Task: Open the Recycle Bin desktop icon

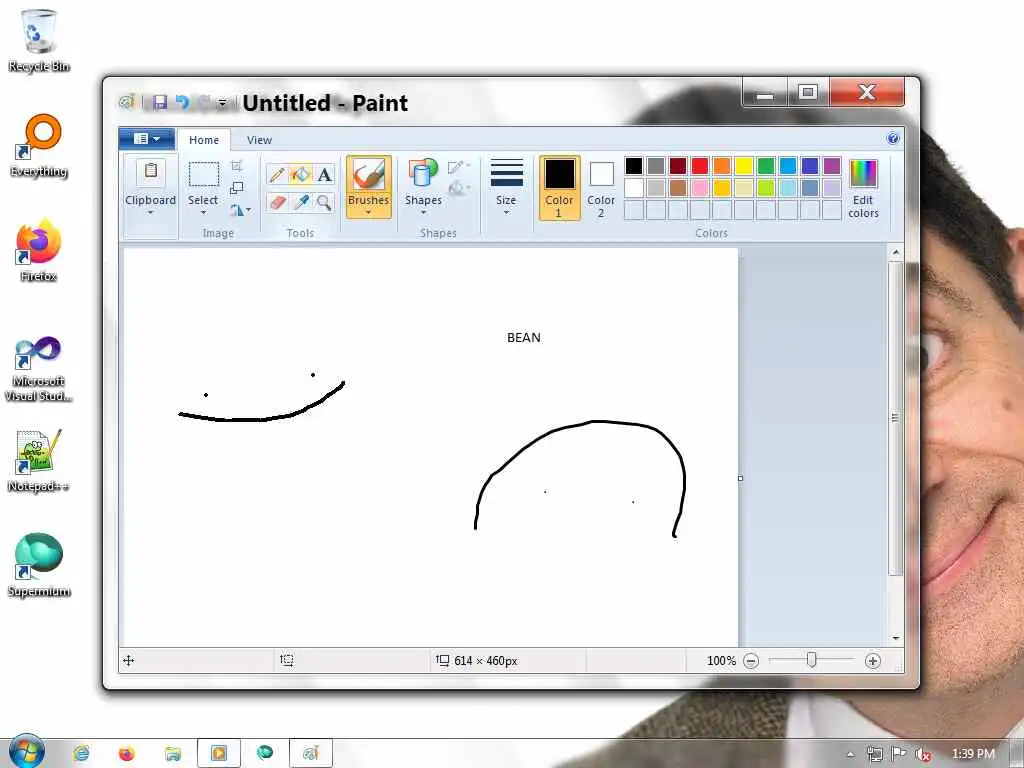Action: pyautogui.click(x=39, y=40)
